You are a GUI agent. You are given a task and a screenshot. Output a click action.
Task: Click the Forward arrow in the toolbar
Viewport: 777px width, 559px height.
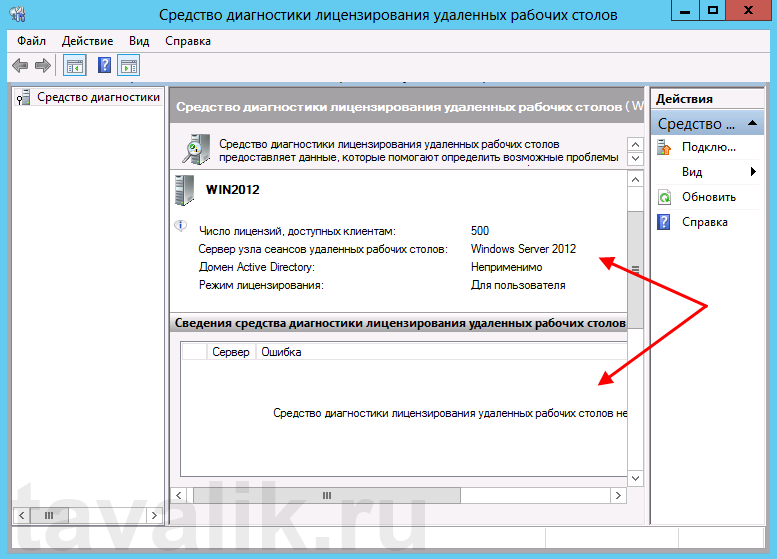(42, 66)
